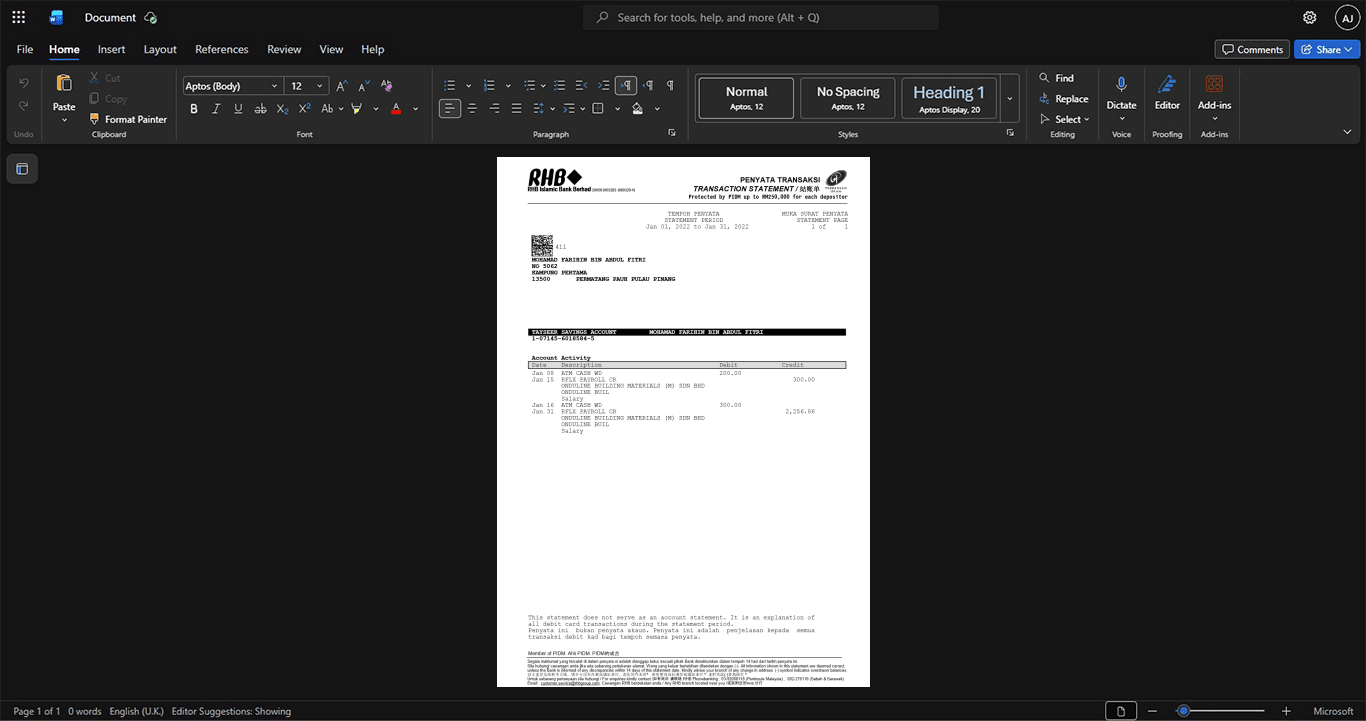This screenshot has width=1366, height=721.
Task: Open the File tab
Action: point(25,49)
